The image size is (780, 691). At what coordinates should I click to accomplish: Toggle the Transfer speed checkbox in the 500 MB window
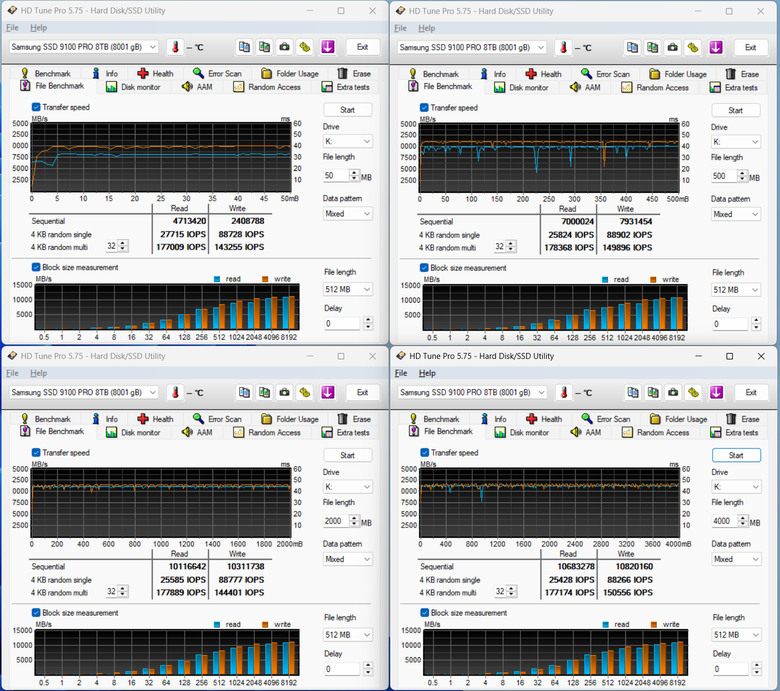coord(424,107)
